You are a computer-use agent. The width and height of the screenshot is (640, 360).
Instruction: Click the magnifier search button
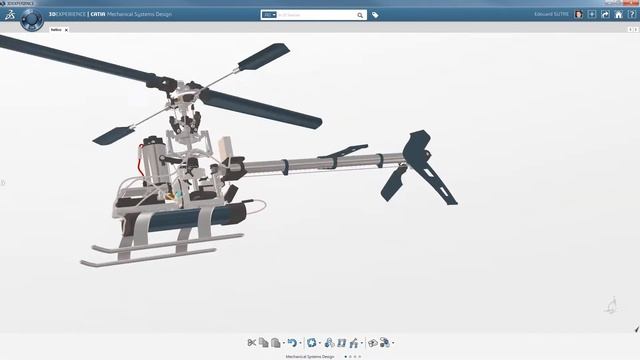360,15
